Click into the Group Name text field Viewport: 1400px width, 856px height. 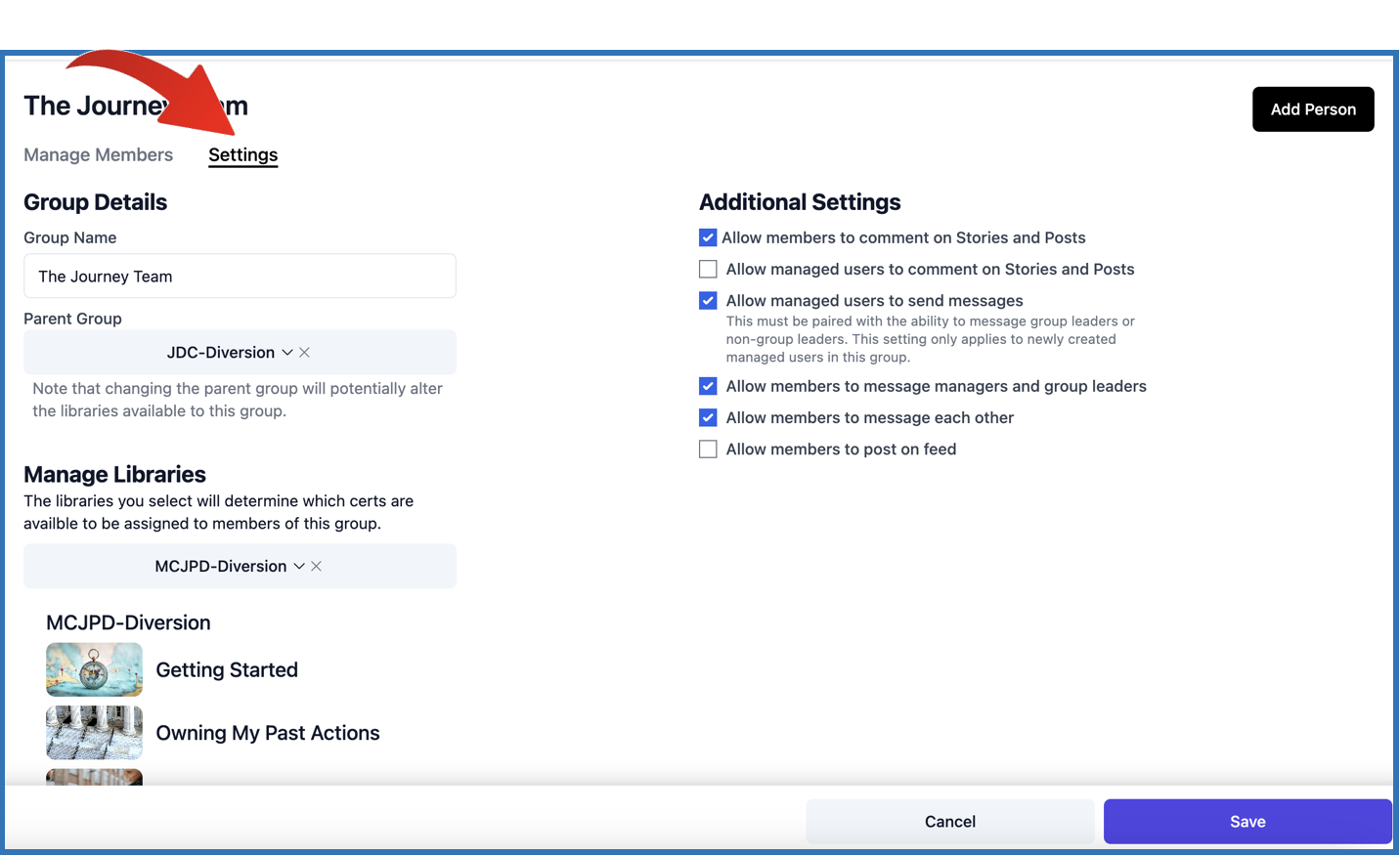[x=240, y=277]
